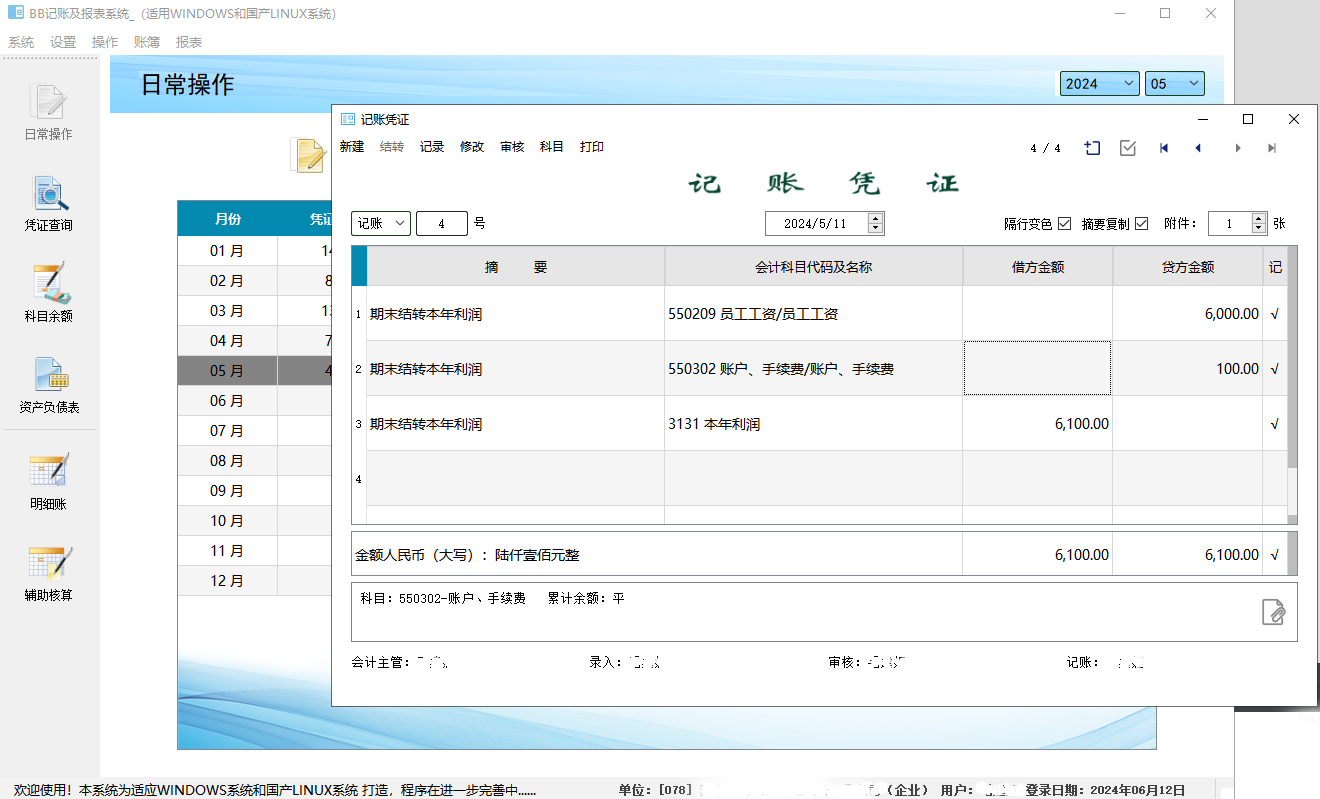Image resolution: width=1320 pixels, height=799 pixels.
Task: Open the 账簿 menu
Action: pyautogui.click(x=147, y=42)
